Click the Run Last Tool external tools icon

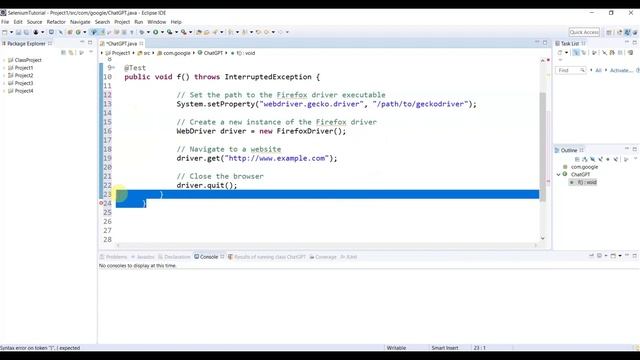184,32
